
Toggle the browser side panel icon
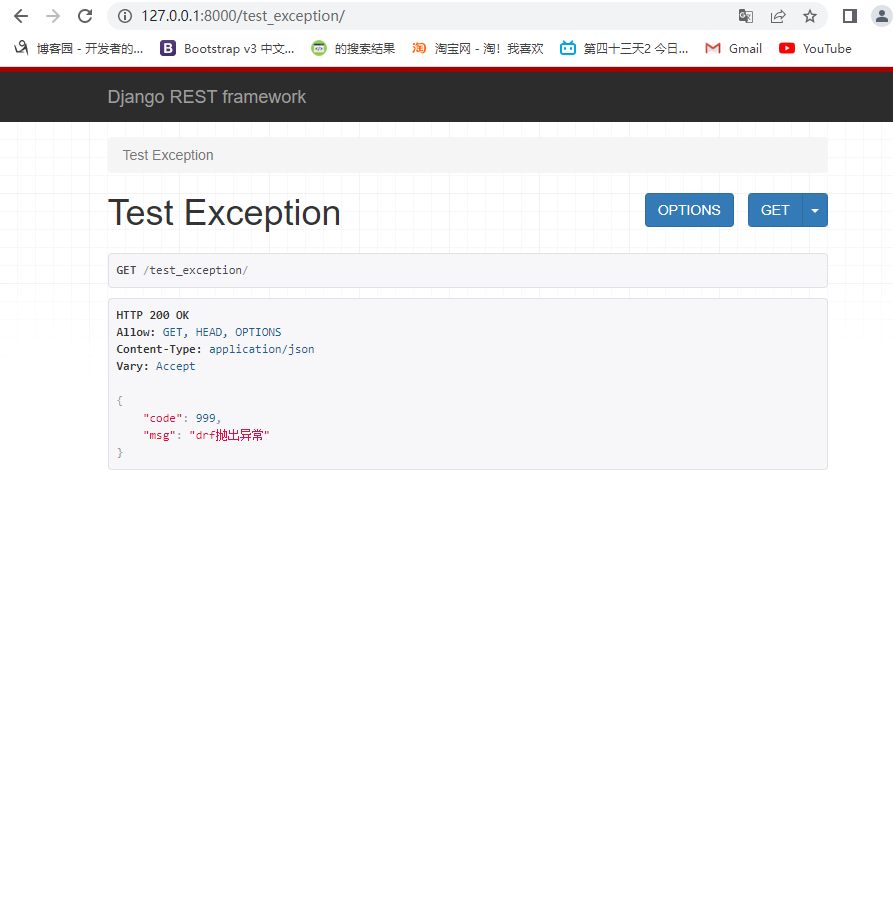pyautogui.click(x=850, y=16)
